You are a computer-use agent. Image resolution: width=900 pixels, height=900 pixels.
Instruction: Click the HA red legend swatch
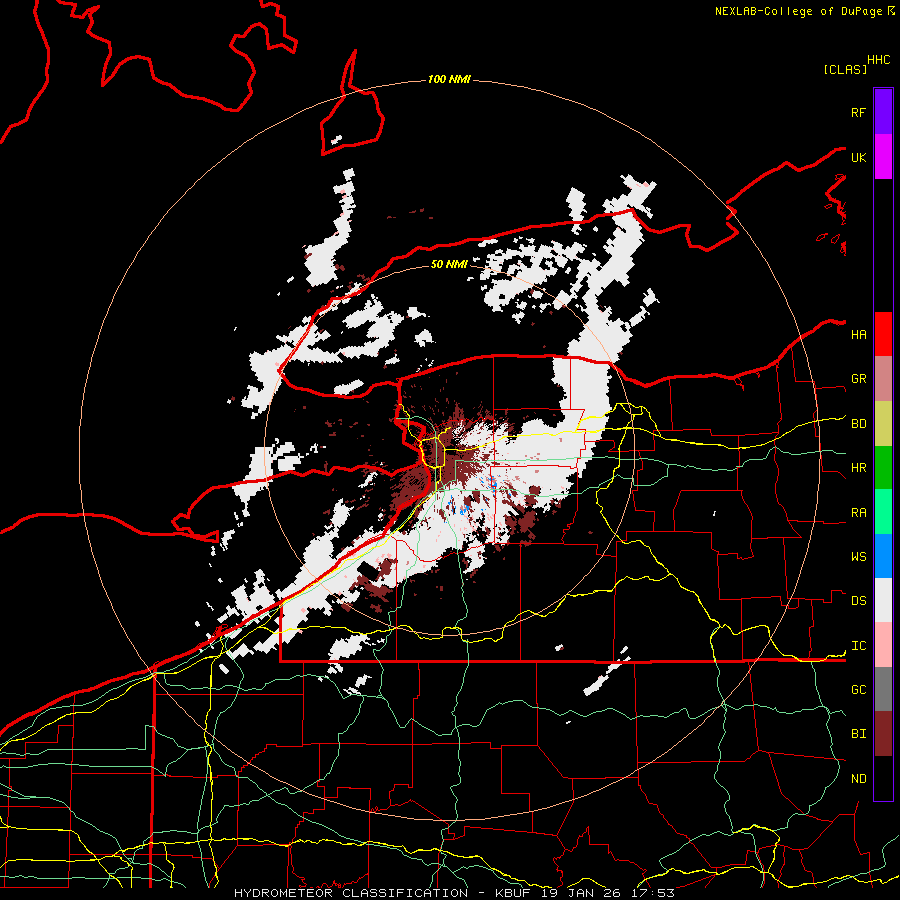[x=883, y=334]
